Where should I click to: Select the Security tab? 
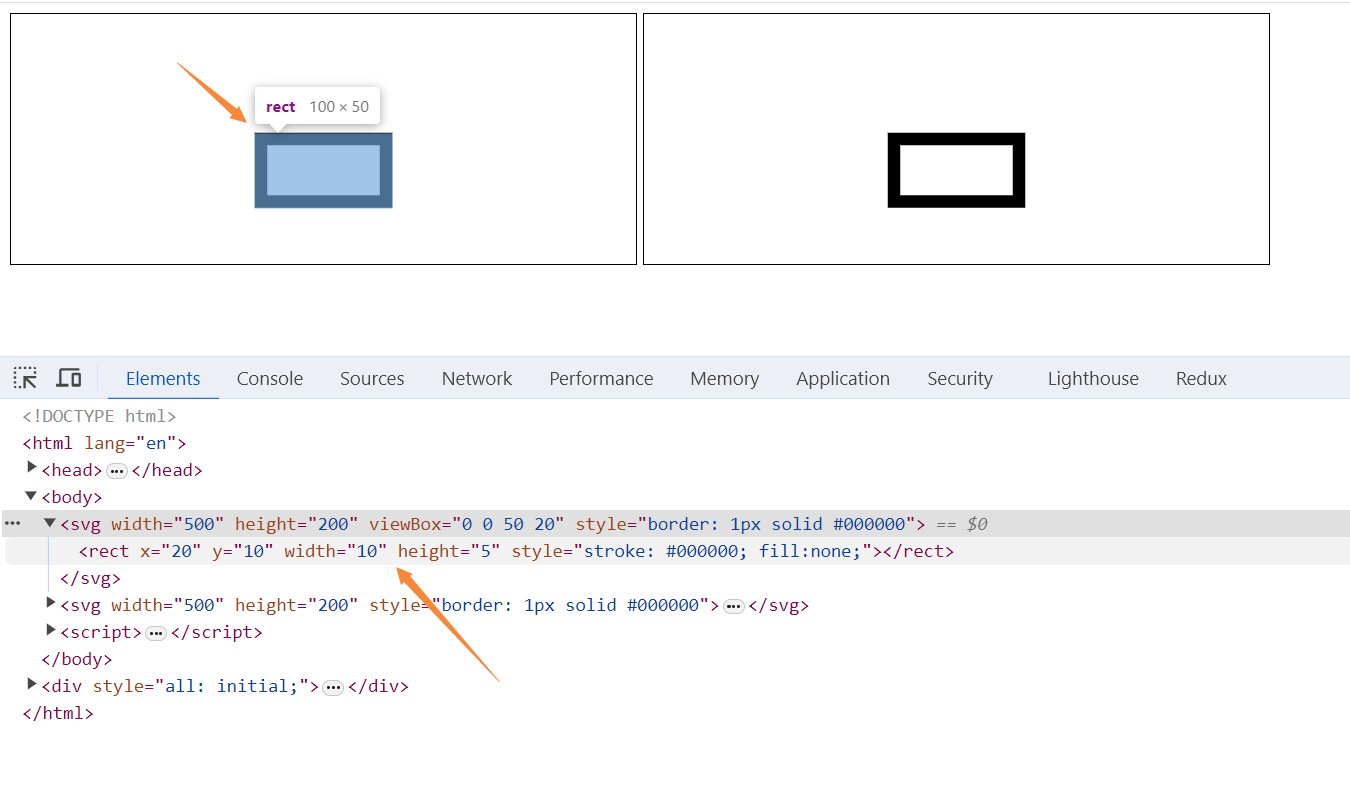[960, 378]
